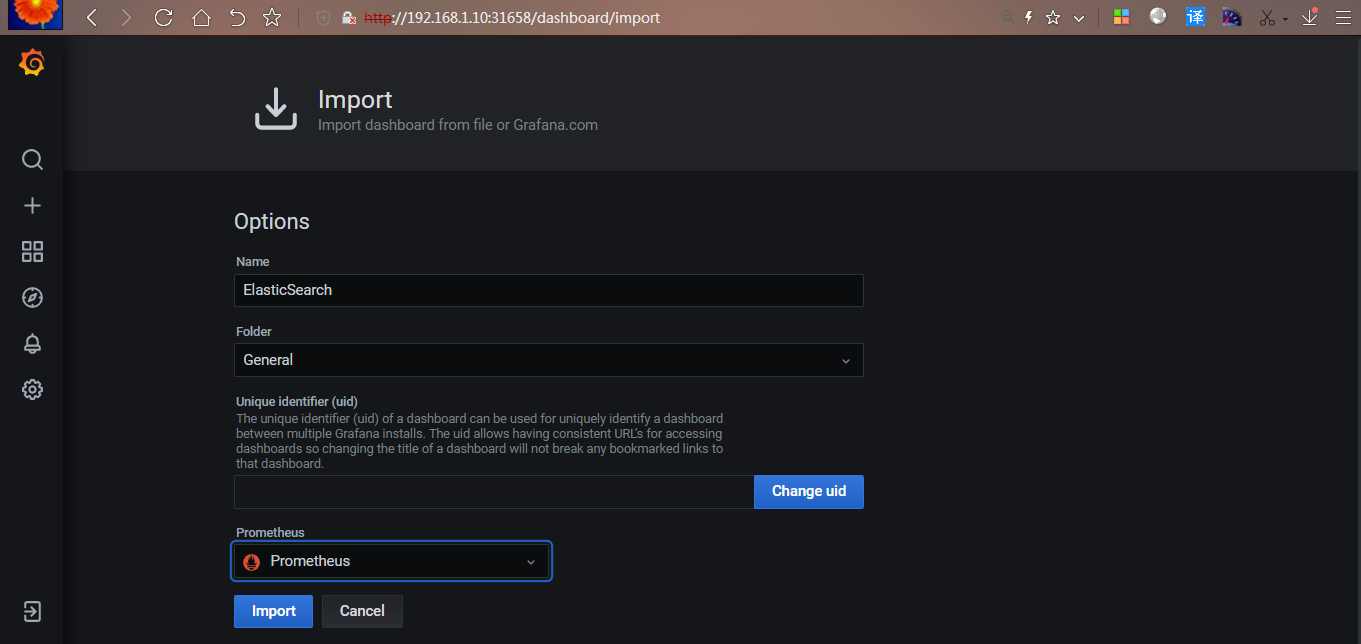Image resolution: width=1361 pixels, height=644 pixels.
Task: Open the Folder General dropdown
Action: (548, 360)
